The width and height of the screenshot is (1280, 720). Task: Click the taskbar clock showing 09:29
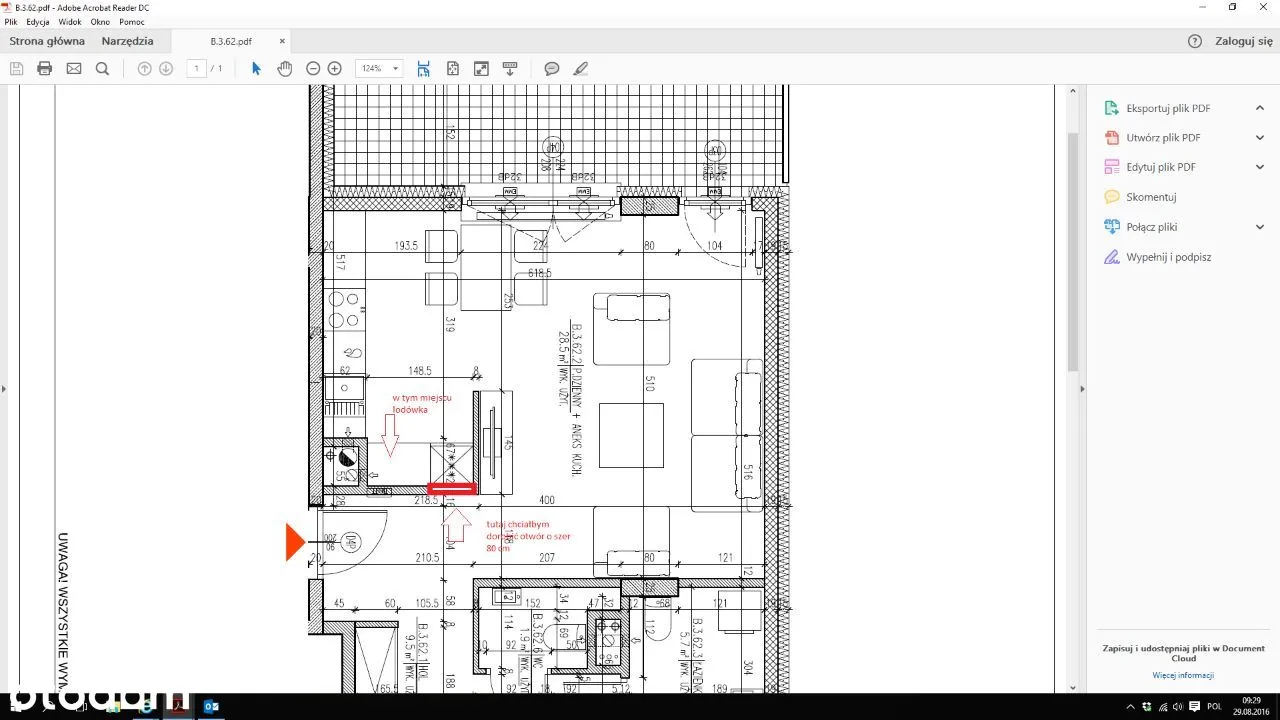point(1251,706)
